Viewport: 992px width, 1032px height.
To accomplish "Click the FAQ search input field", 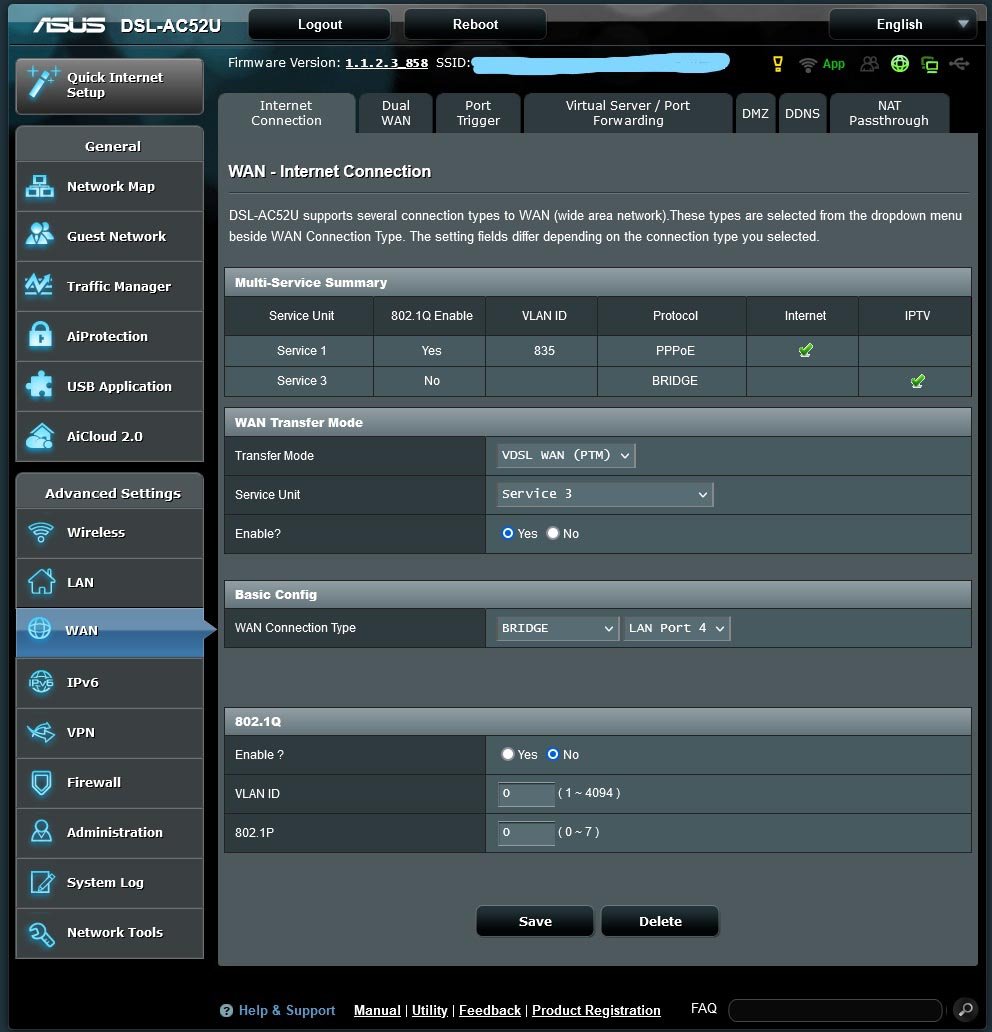I will (x=835, y=1010).
